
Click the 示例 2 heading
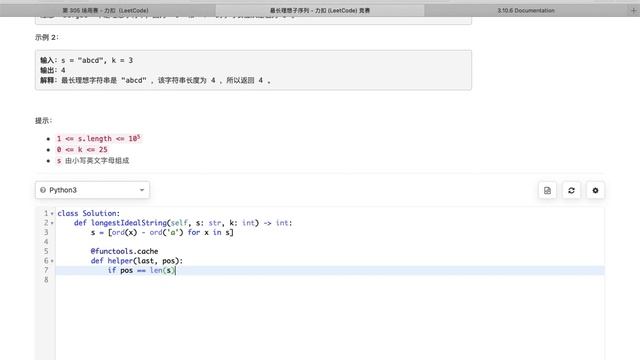[x=47, y=37]
